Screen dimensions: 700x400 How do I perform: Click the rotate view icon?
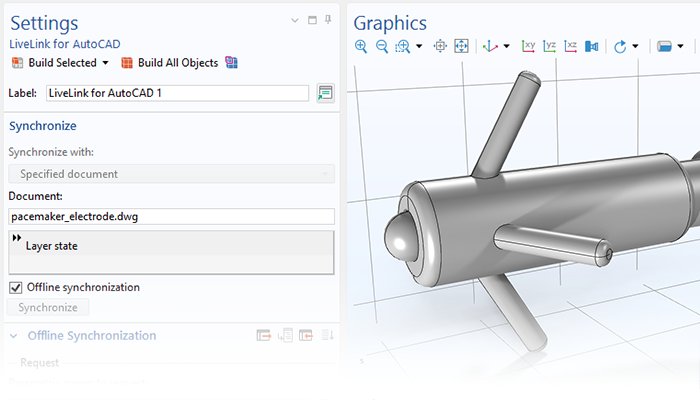(x=620, y=46)
